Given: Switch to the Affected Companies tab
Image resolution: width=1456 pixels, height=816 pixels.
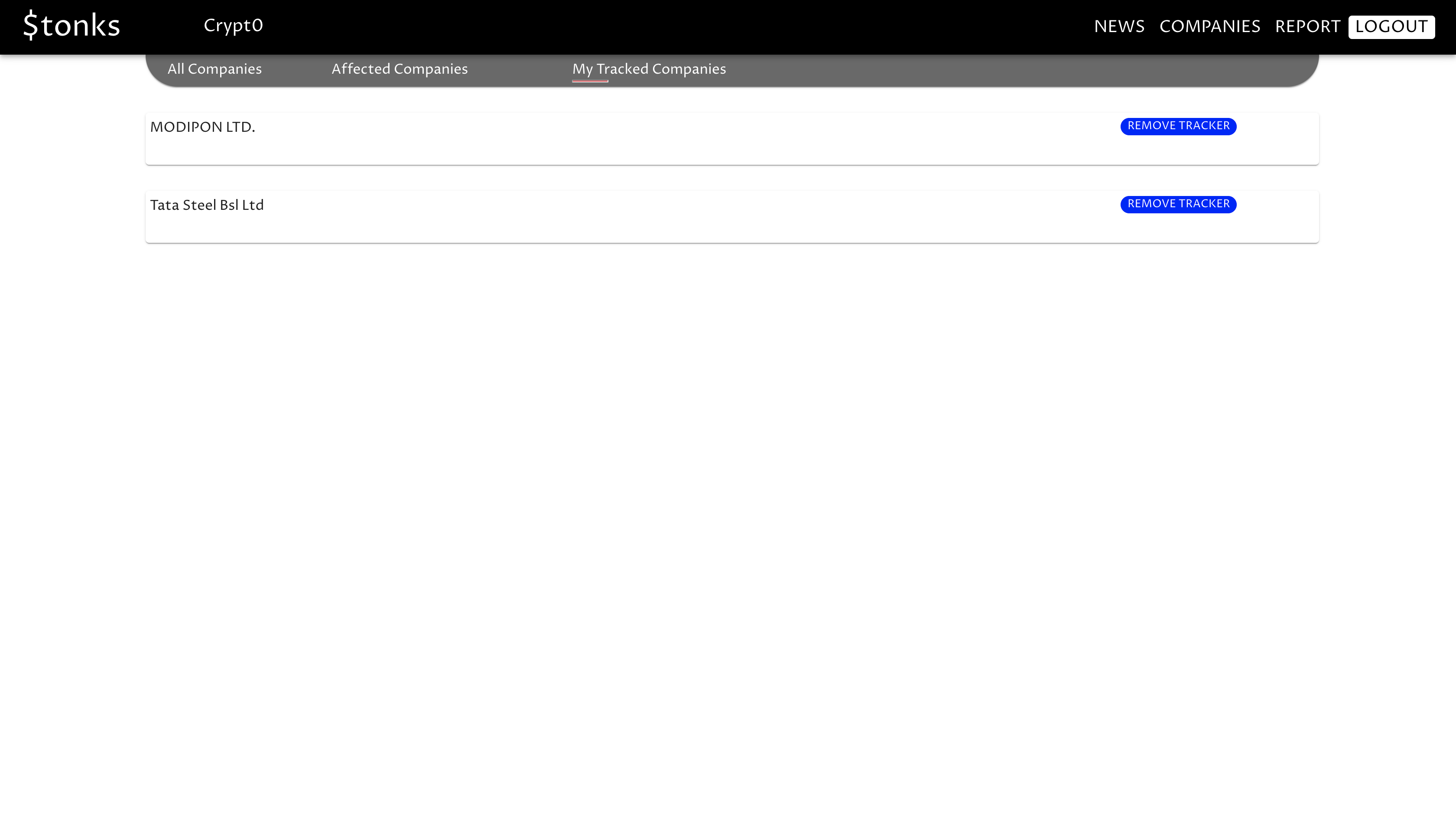Looking at the screenshot, I should pyautogui.click(x=399, y=69).
